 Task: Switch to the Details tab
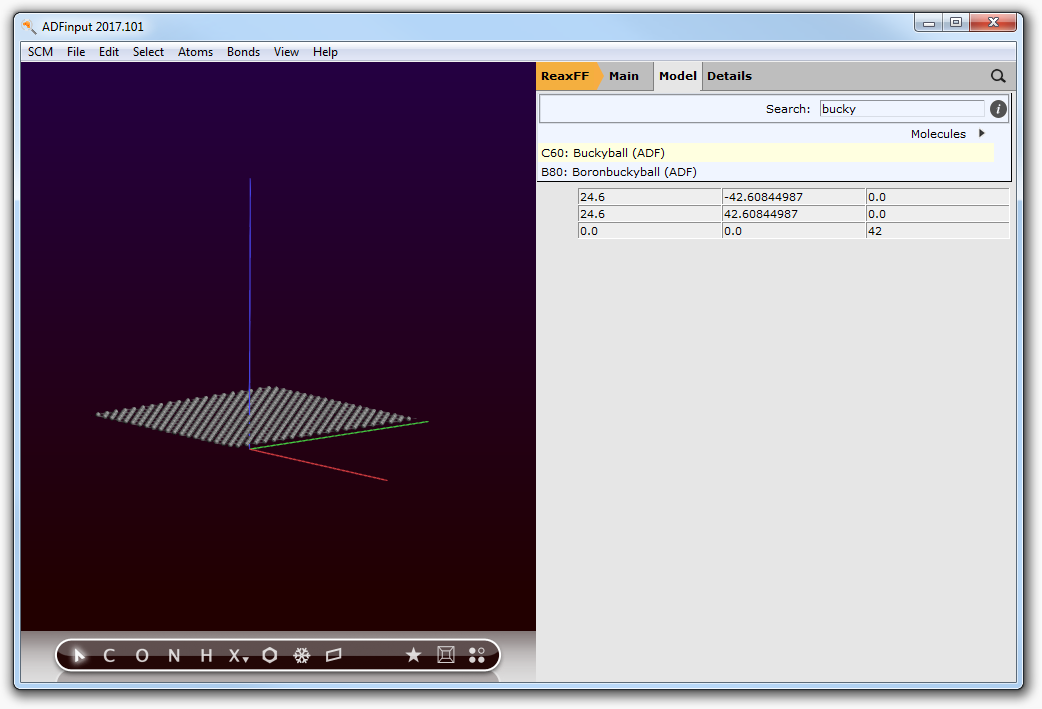click(x=729, y=76)
